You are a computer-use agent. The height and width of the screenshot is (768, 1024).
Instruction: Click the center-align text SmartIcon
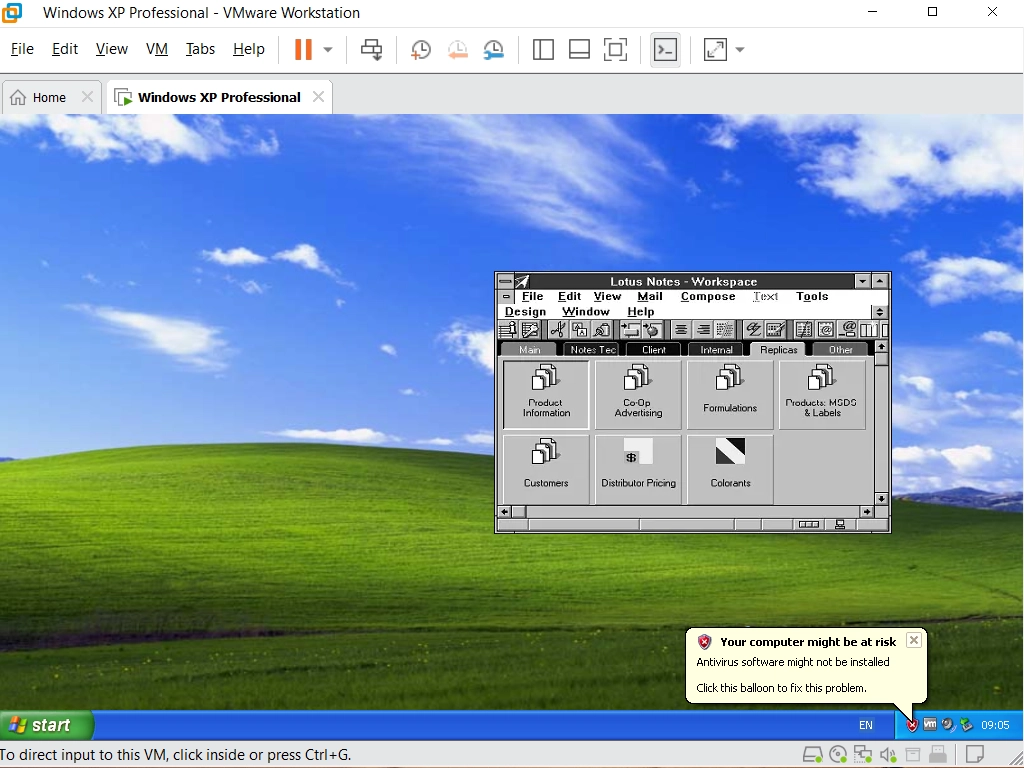[680, 330]
